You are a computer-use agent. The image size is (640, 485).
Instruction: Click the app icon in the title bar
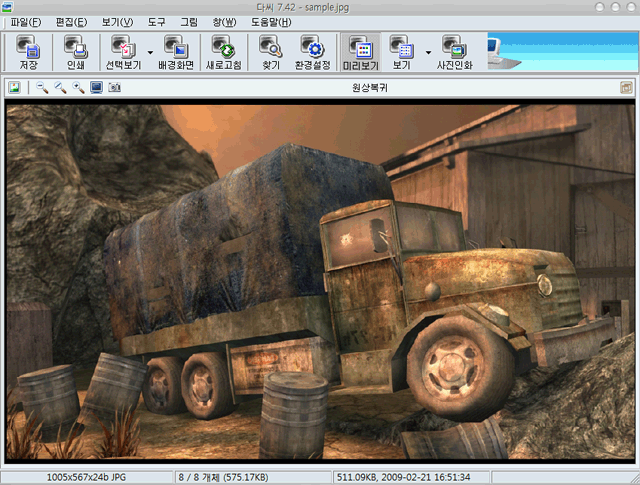click(x=7, y=7)
